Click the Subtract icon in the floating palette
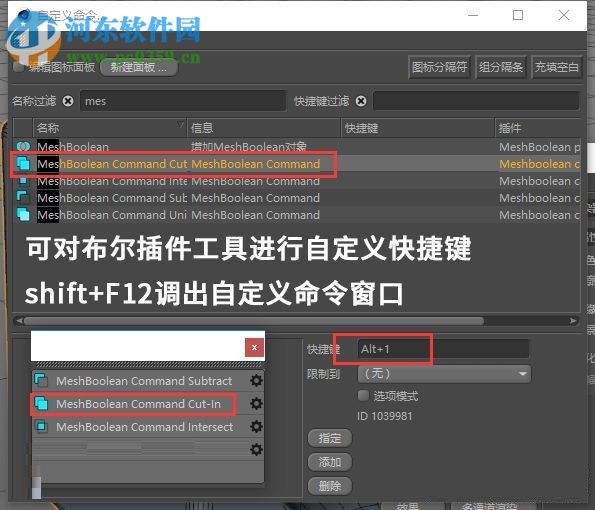Screen dimensions: 595x510 (41, 380)
